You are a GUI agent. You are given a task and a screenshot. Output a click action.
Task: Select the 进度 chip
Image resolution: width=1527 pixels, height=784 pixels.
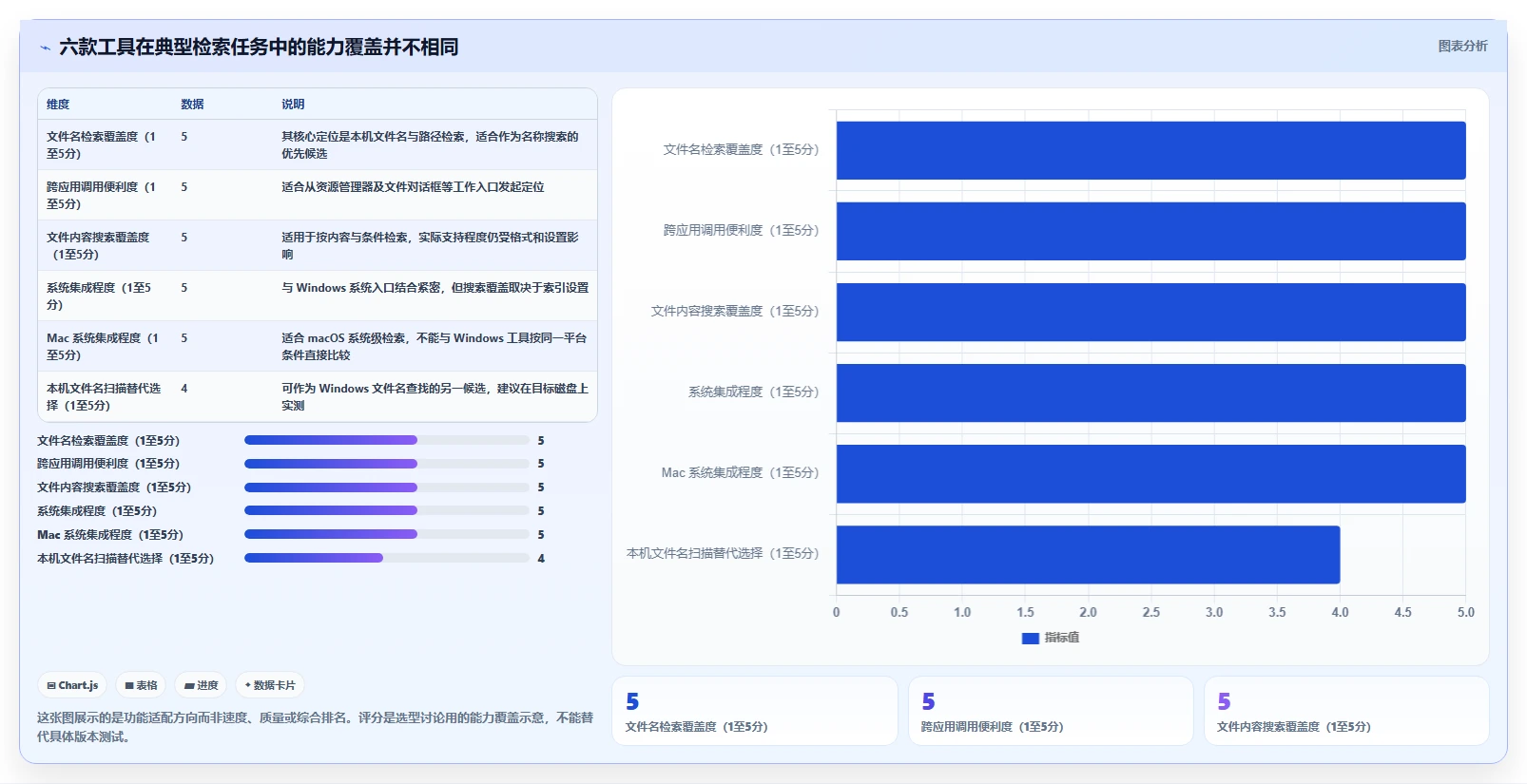pyautogui.click(x=201, y=685)
